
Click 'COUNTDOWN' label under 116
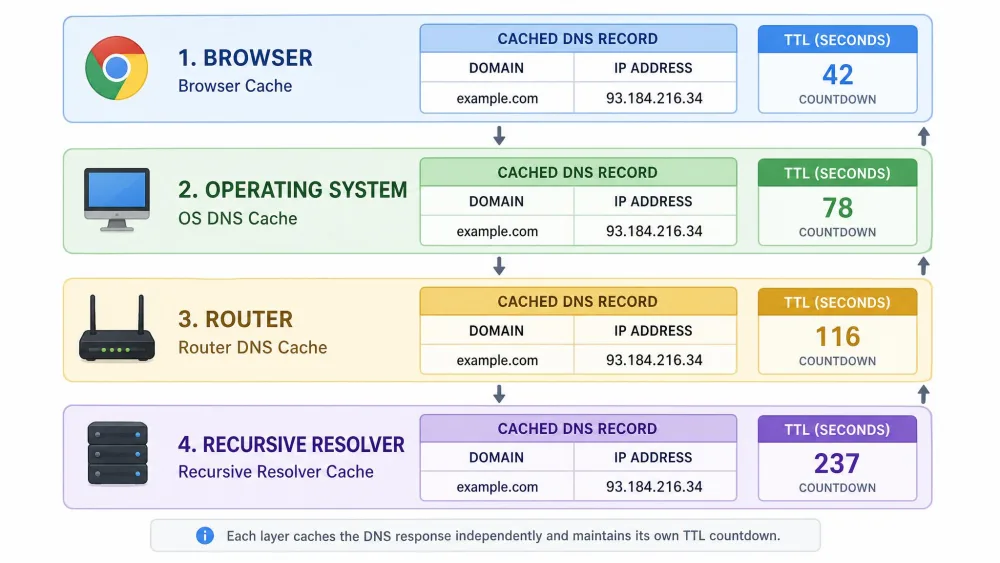click(x=837, y=361)
